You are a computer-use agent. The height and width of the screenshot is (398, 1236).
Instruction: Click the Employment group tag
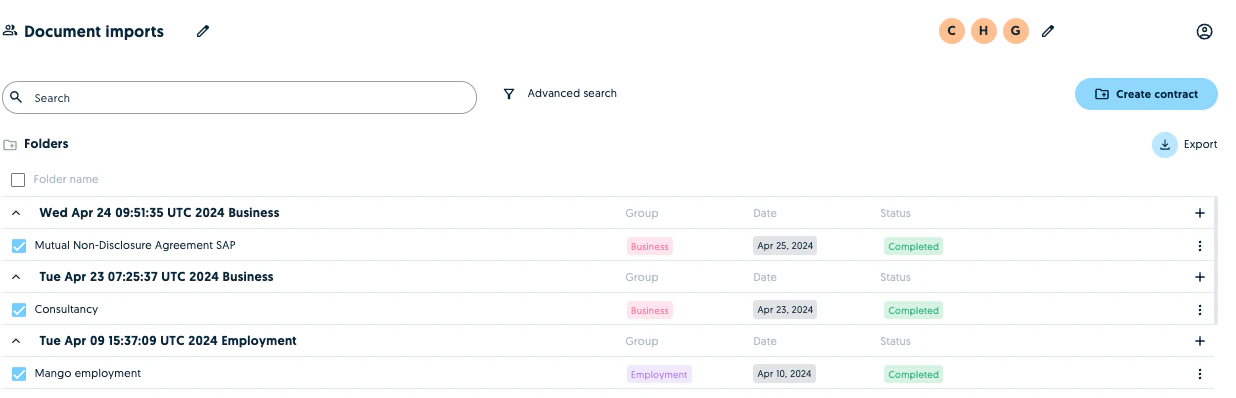coord(659,374)
